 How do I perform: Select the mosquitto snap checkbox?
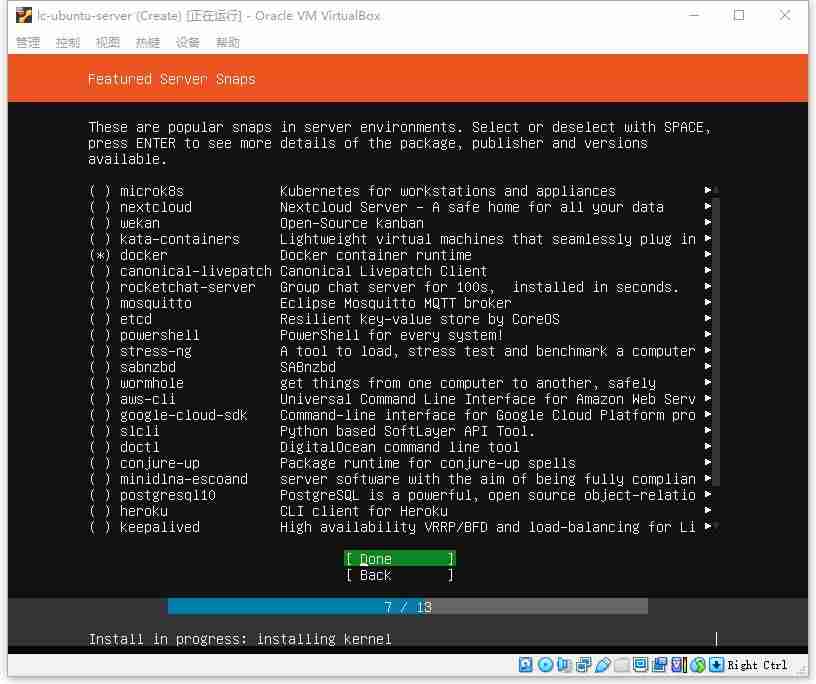coord(100,303)
